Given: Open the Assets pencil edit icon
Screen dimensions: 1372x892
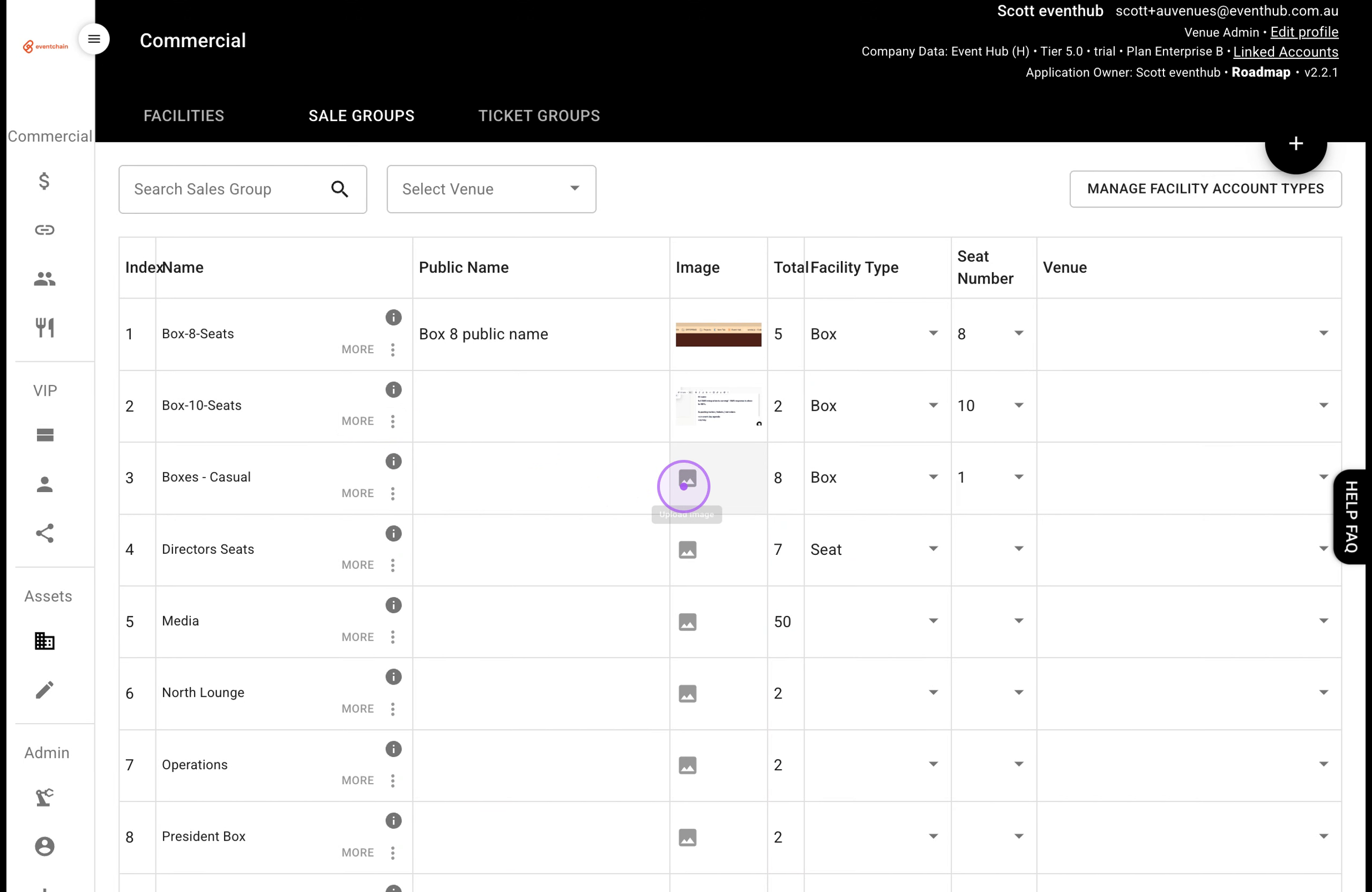Looking at the screenshot, I should 44,689.
